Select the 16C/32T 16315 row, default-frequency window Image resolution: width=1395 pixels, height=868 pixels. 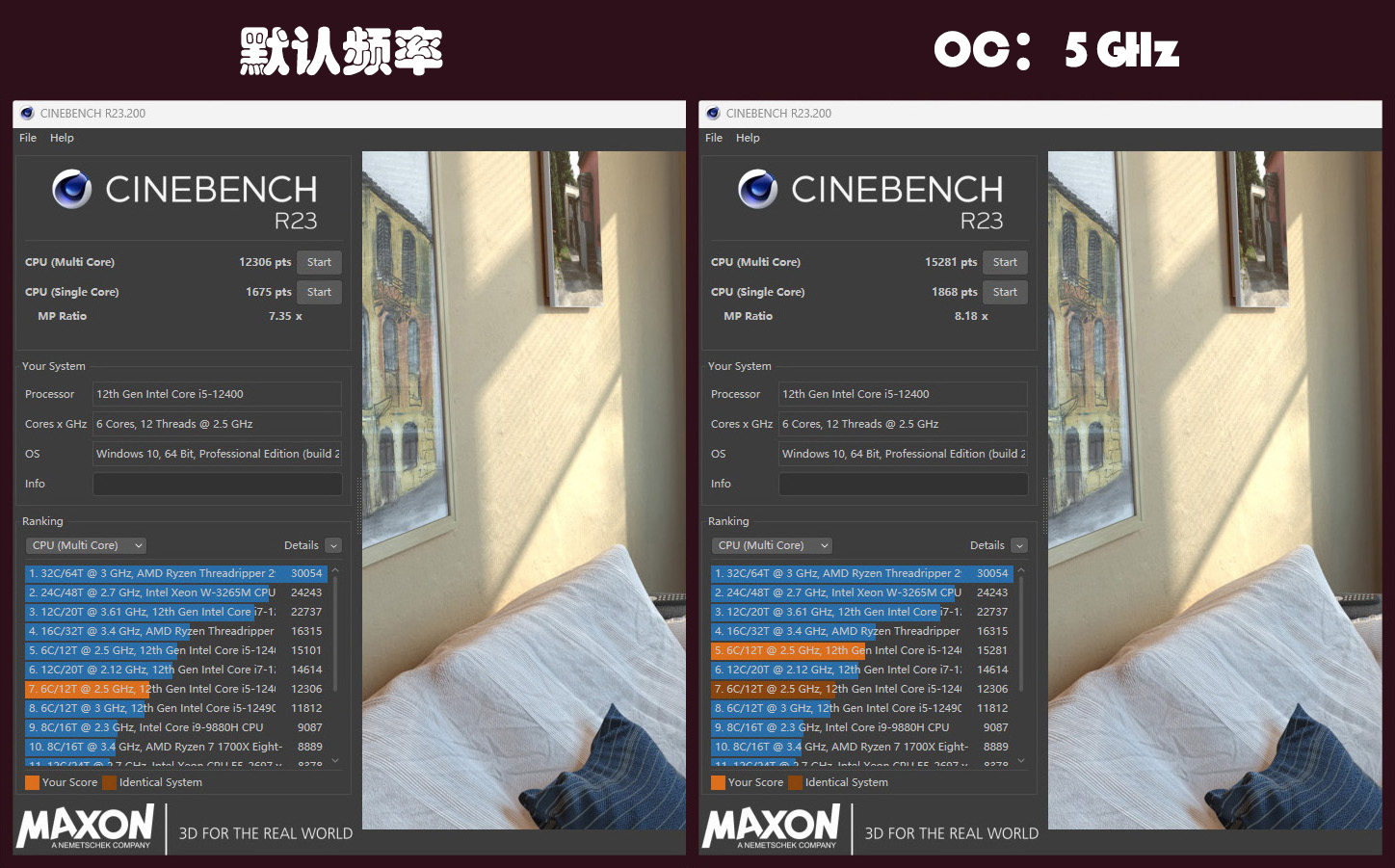[176, 631]
